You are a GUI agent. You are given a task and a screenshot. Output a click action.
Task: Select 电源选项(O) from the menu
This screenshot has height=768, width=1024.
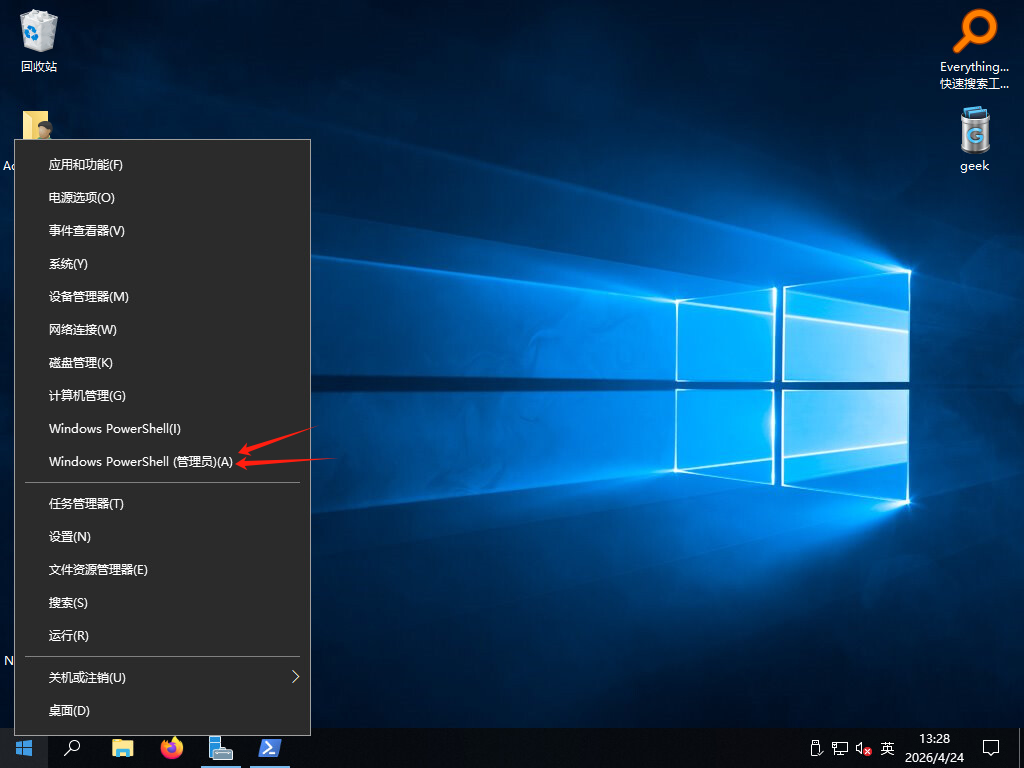point(162,197)
